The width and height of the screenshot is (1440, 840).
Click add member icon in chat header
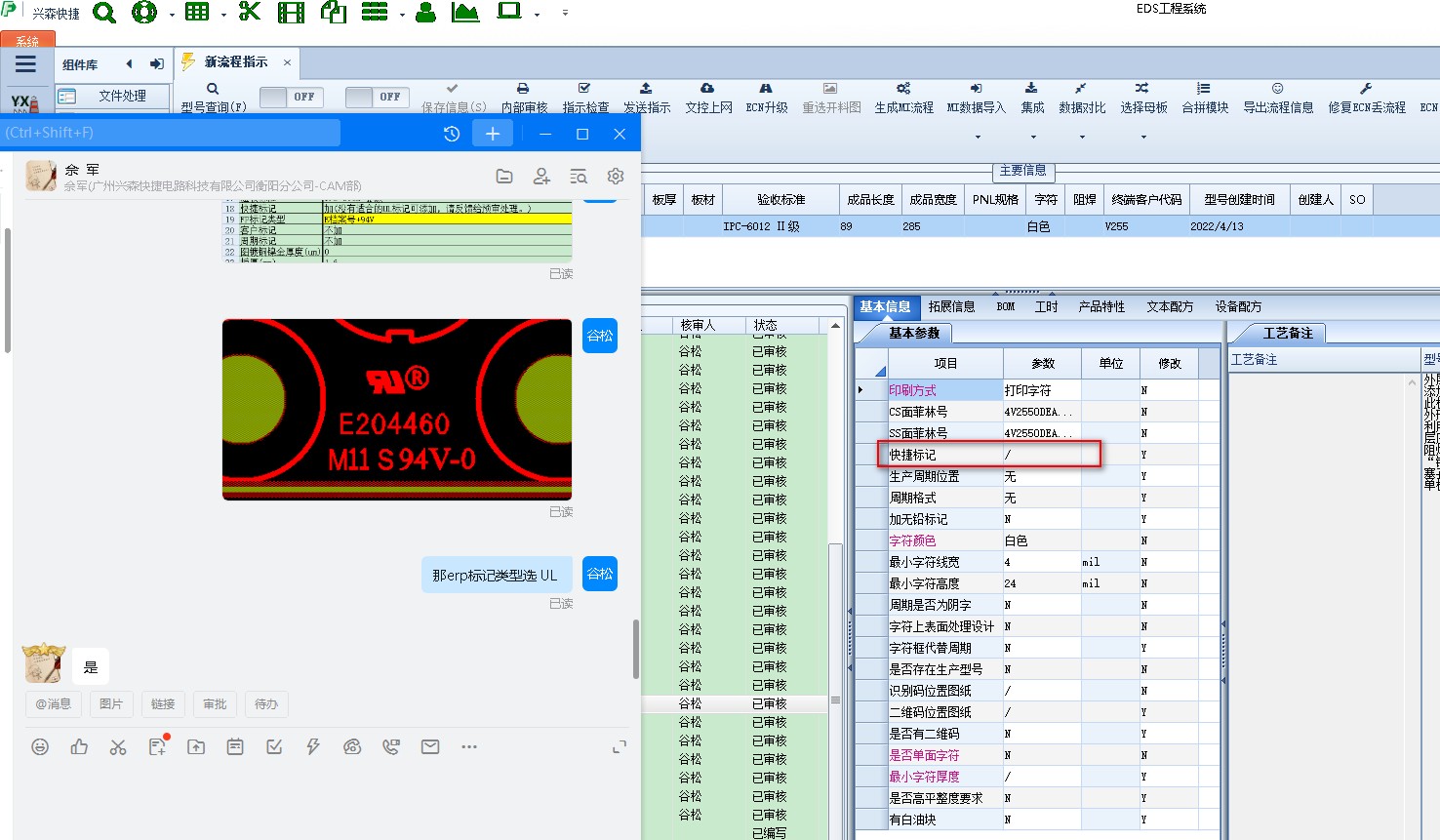pyautogui.click(x=541, y=177)
